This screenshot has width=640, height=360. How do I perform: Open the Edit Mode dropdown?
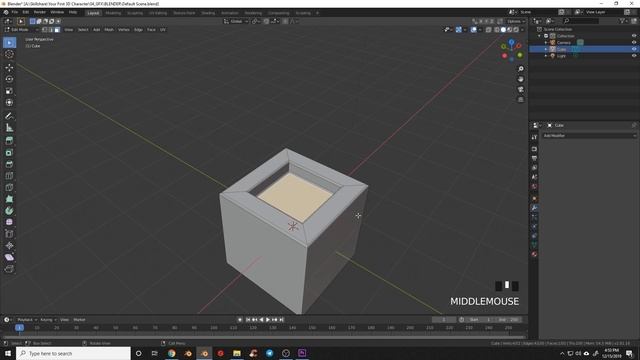click(21, 30)
